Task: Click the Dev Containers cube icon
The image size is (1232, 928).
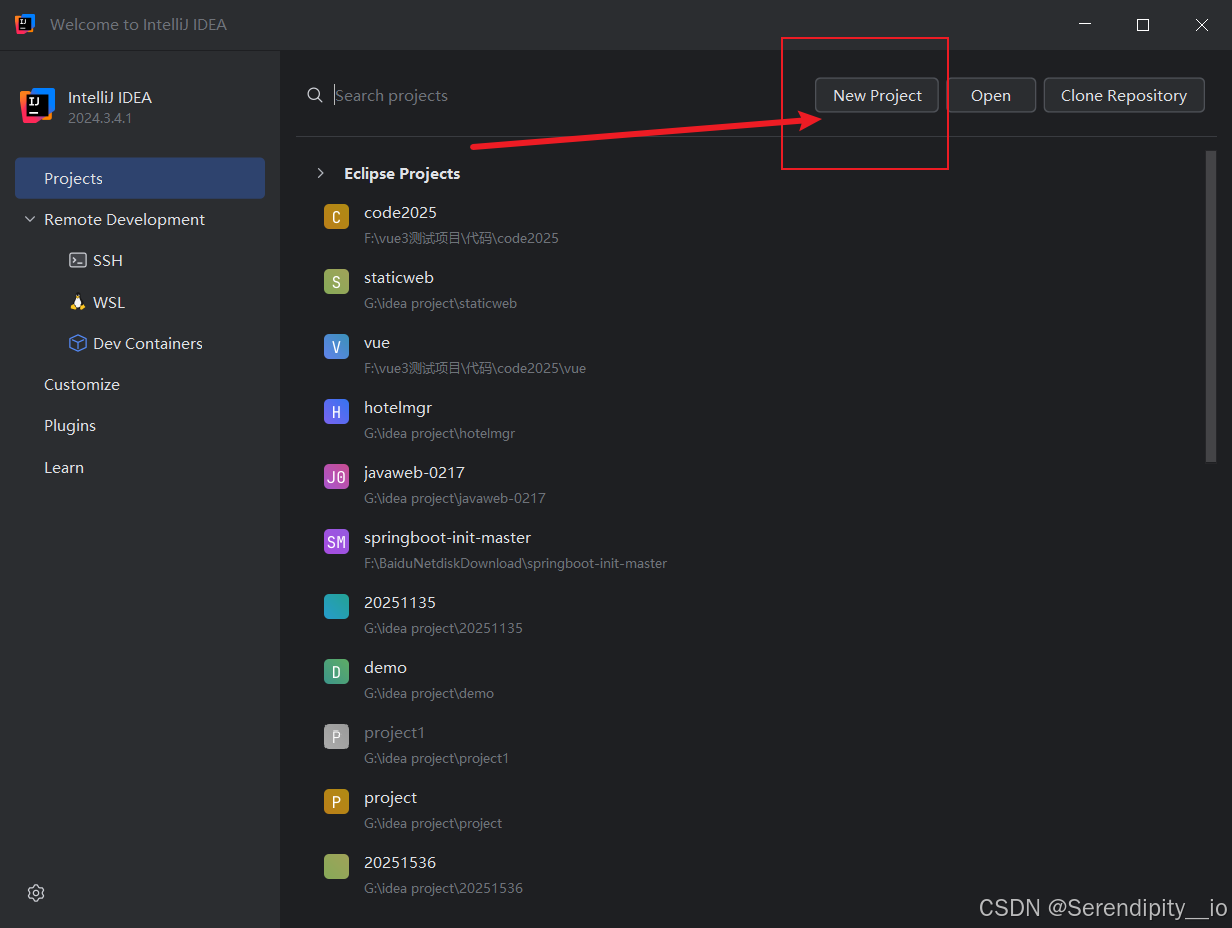Action: click(77, 343)
